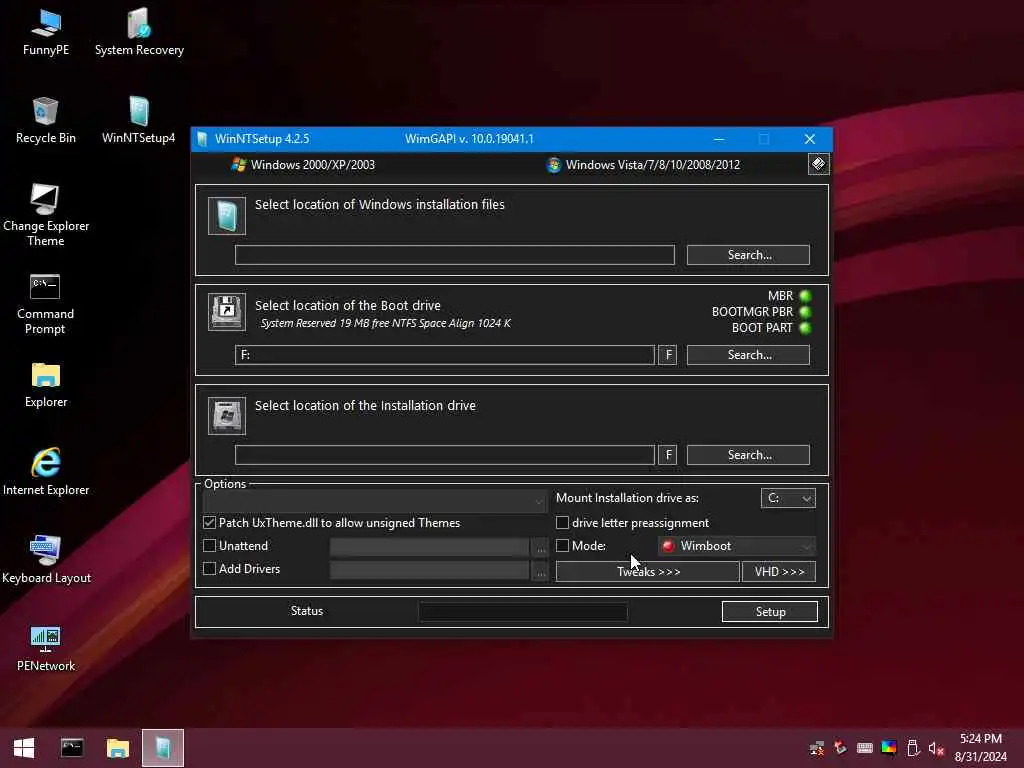Click the F format button for Installation drive
This screenshot has width=1024, height=768.
coord(667,455)
